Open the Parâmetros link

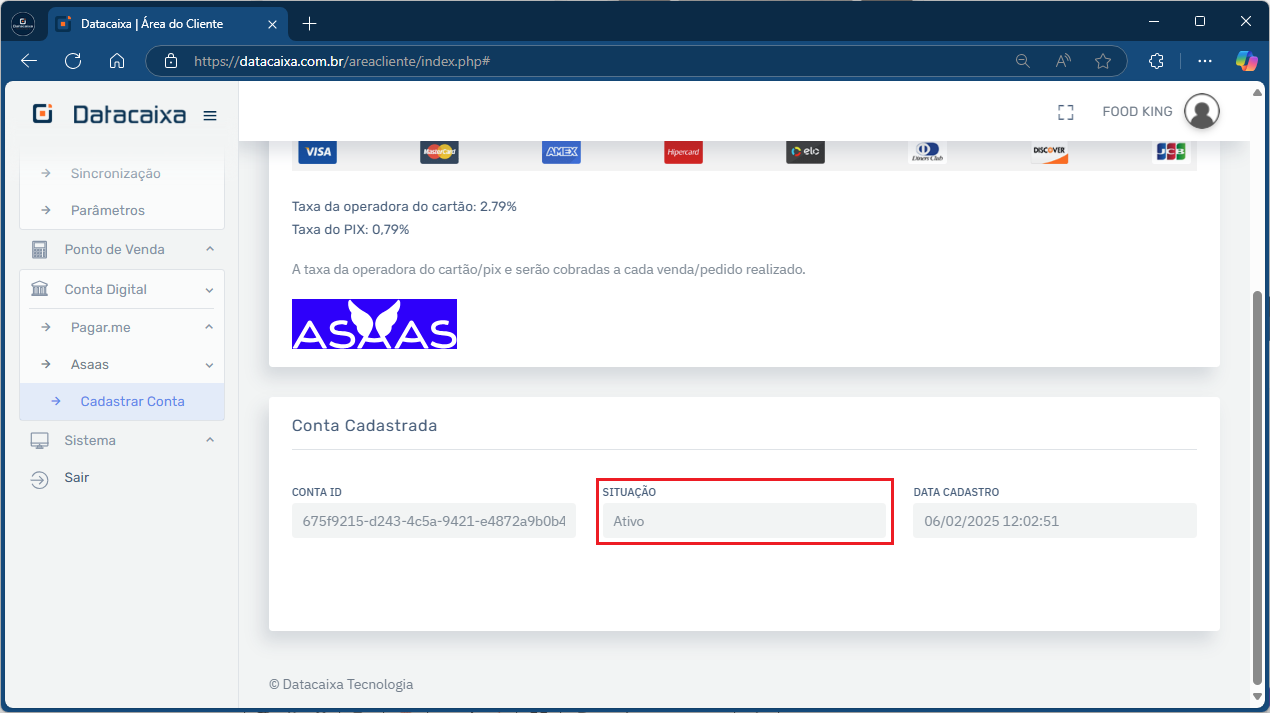[107, 210]
